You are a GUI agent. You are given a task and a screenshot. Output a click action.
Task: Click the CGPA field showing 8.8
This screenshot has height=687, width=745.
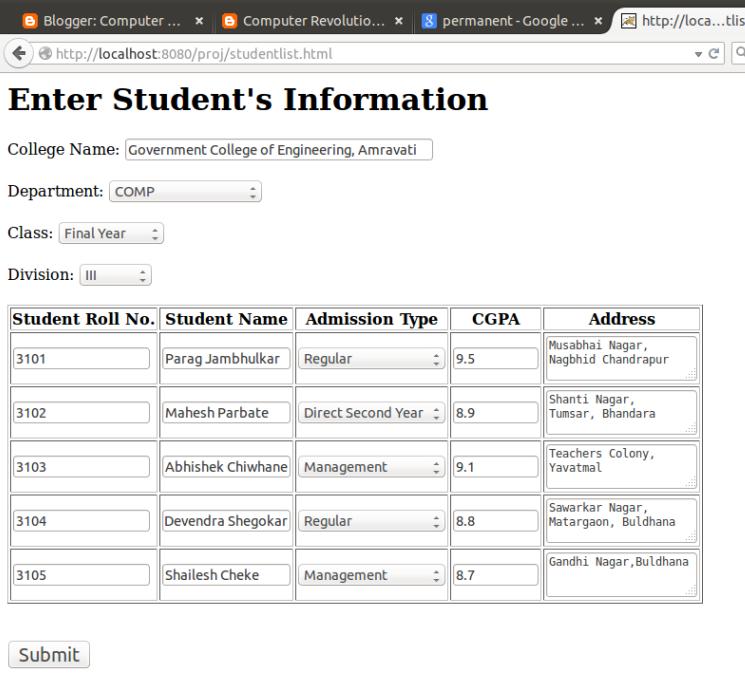pos(496,521)
